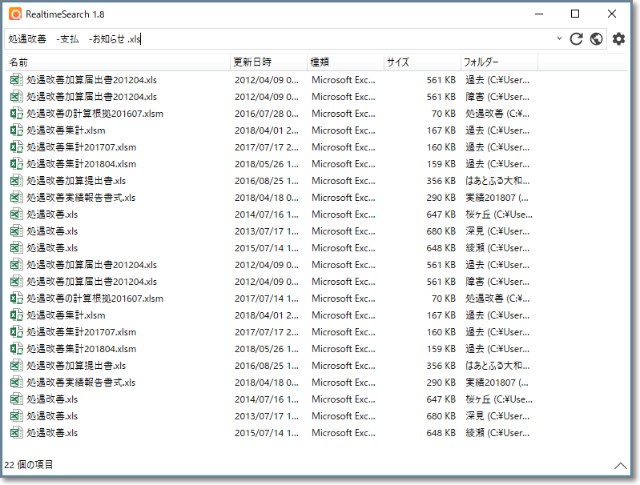Click the フォルダー column header
This screenshot has height=485, width=640.
pyautogui.click(x=482, y=62)
